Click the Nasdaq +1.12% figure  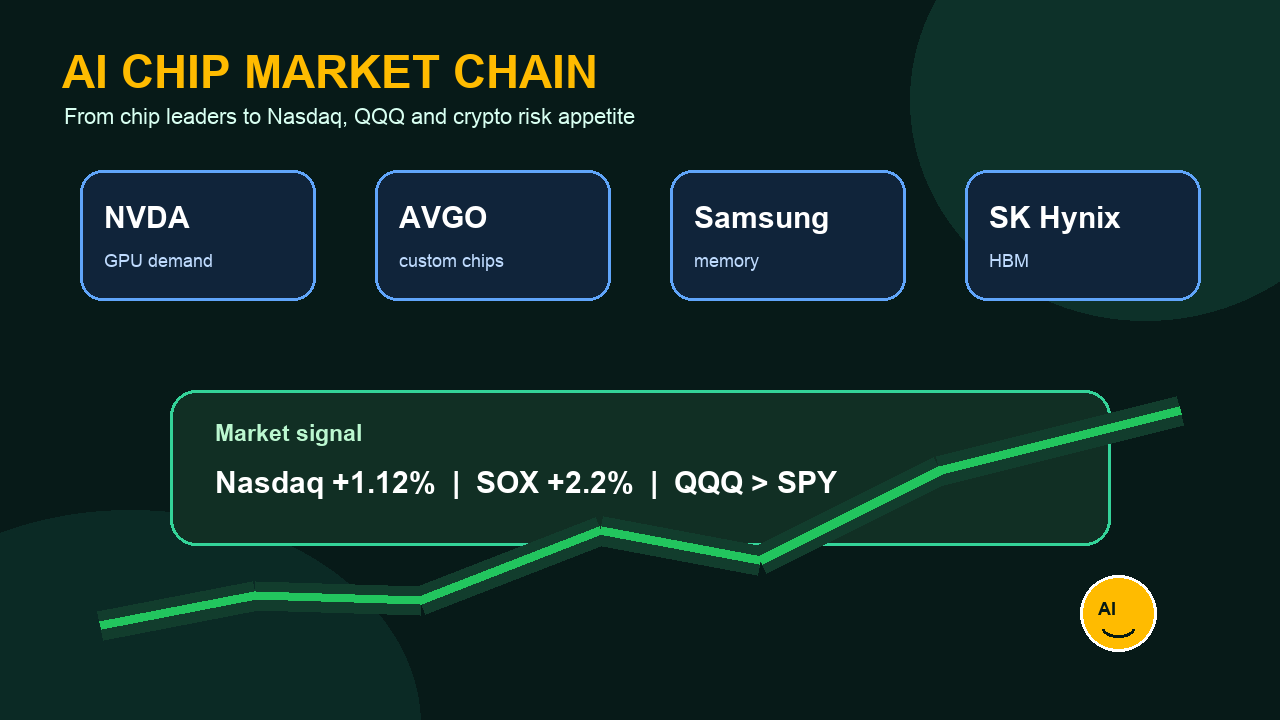click(x=325, y=483)
